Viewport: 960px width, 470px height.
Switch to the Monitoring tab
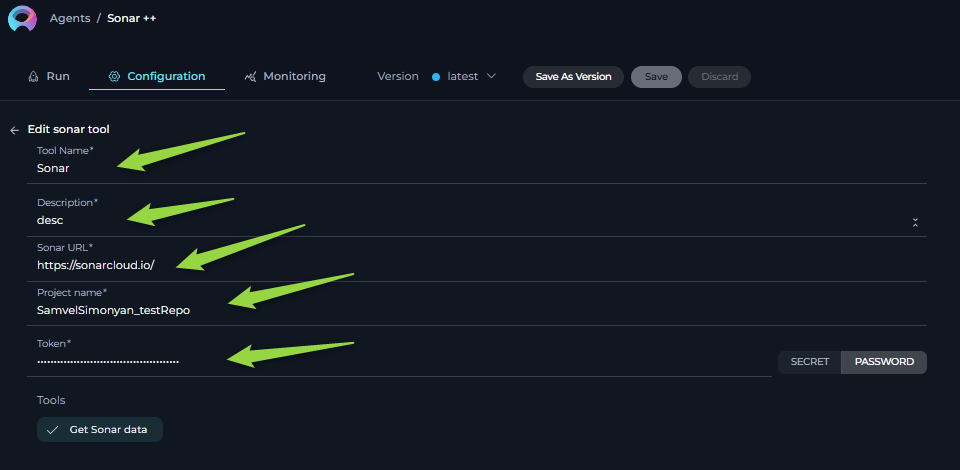(285, 76)
